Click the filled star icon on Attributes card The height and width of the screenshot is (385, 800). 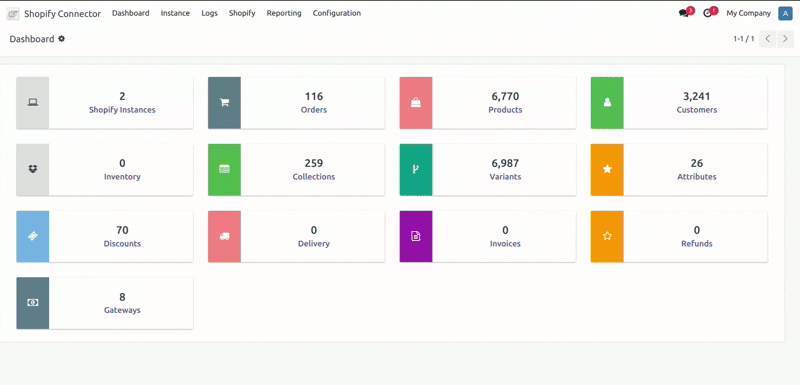coord(607,169)
